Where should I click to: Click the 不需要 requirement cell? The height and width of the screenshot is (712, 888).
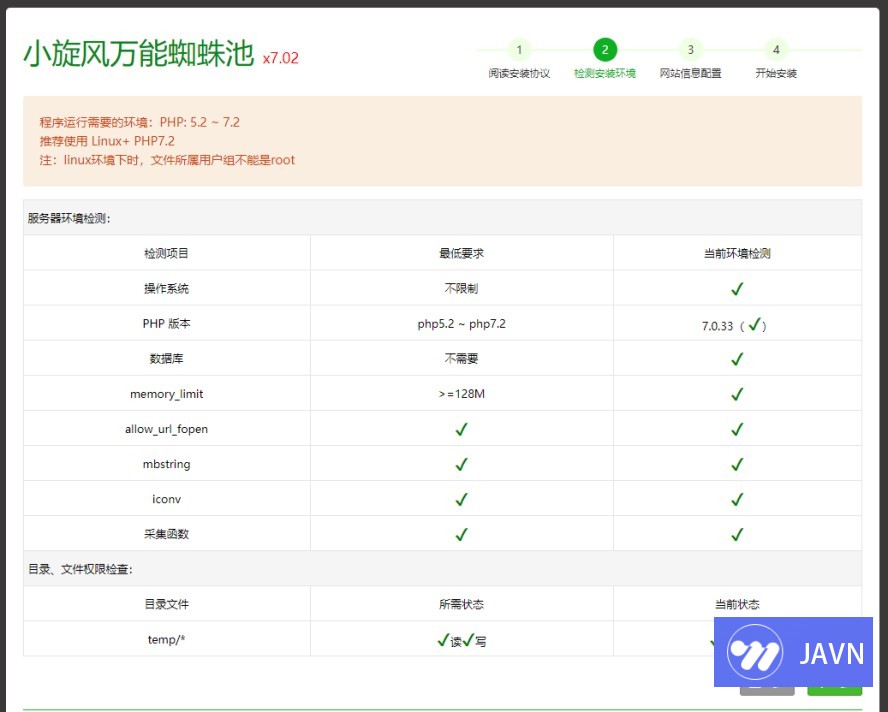pos(462,359)
